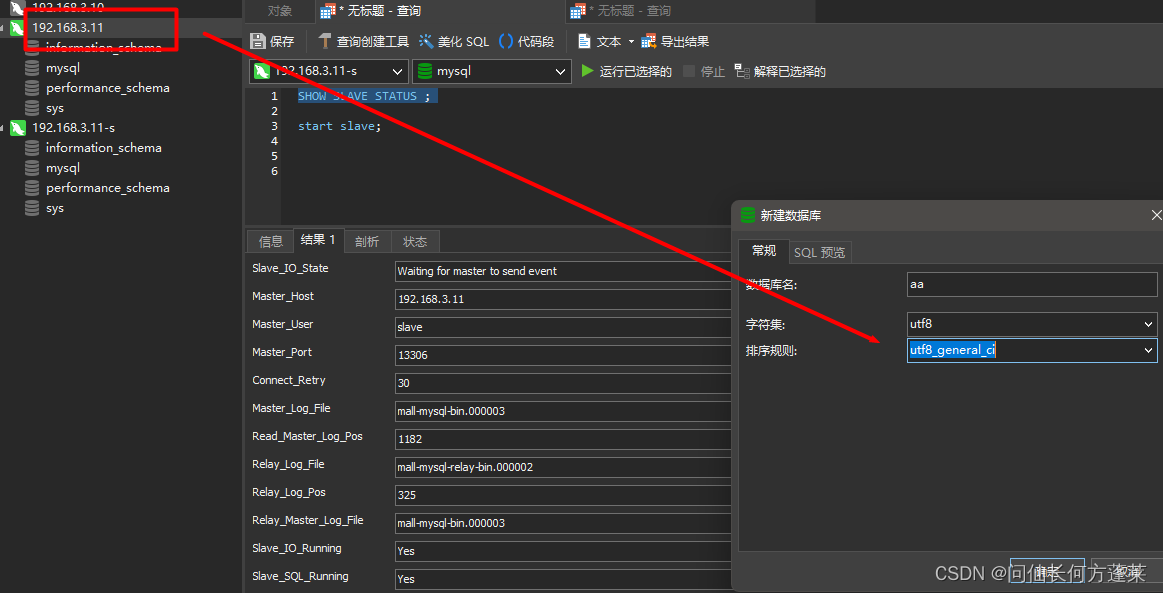1163x593 pixels.
Task: Click line 1 SHOW SLAVE STATUS in editor
Action: point(363,96)
